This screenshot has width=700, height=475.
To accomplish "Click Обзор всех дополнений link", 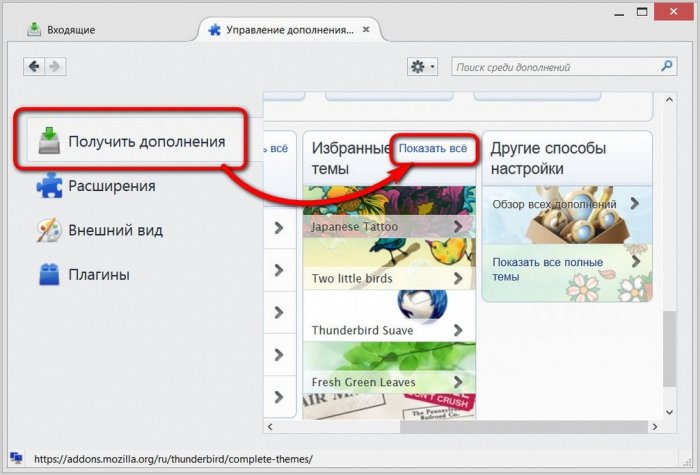I will [553, 204].
